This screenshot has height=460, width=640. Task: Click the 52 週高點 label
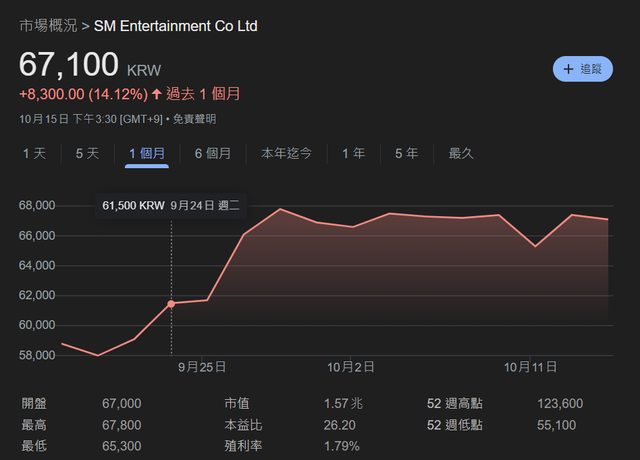pyautogui.click(x=455, y=404)
